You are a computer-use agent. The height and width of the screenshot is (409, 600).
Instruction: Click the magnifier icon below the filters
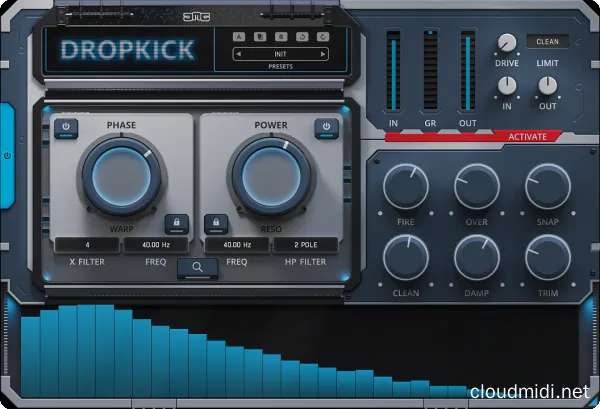[198, 267]
